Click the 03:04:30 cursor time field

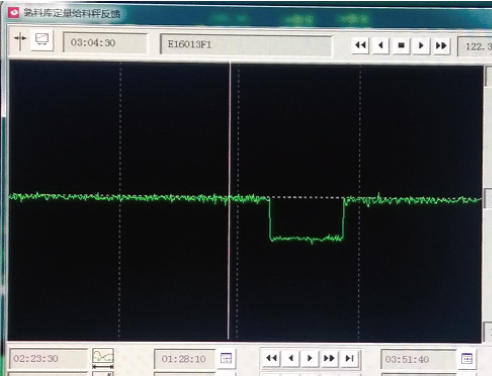[x=105, y=43]
